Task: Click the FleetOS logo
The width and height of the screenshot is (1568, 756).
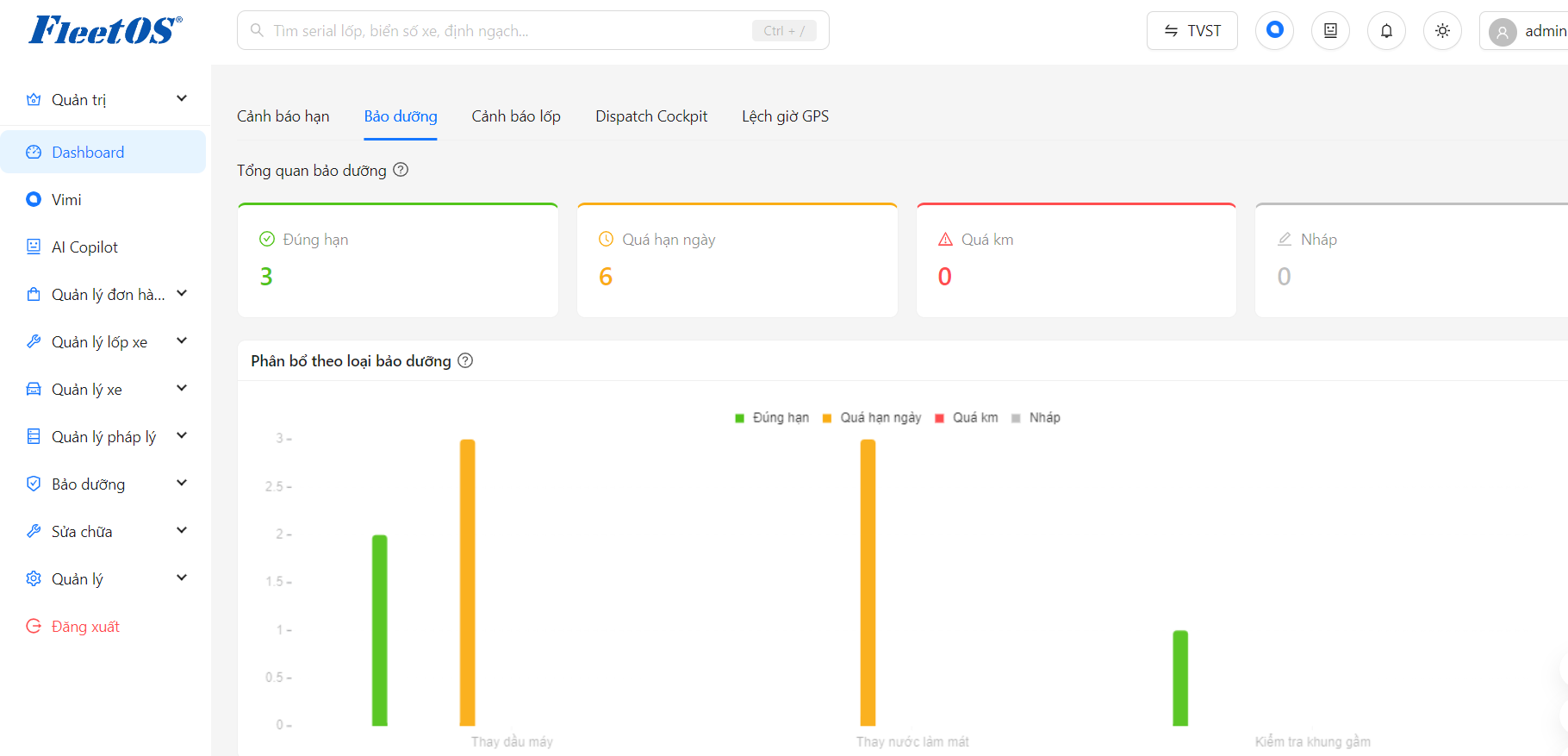Action: (105, 30)
